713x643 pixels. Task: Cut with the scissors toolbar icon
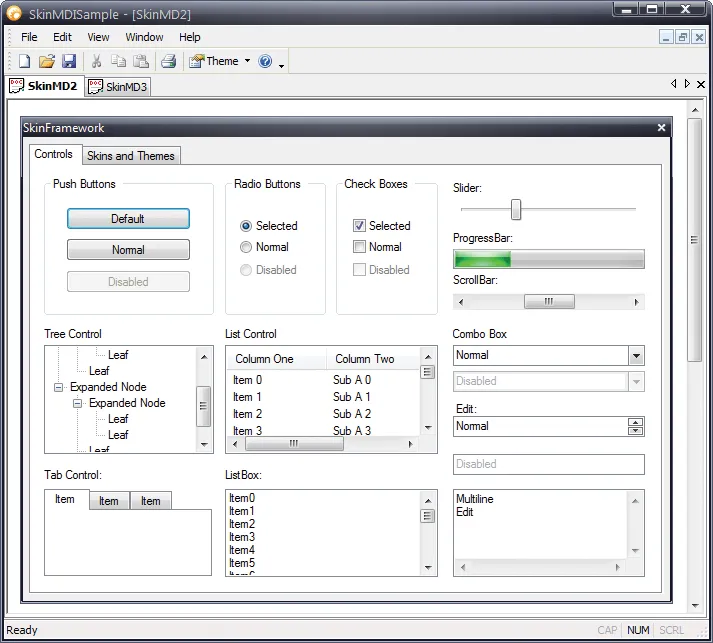pos(96,61)
